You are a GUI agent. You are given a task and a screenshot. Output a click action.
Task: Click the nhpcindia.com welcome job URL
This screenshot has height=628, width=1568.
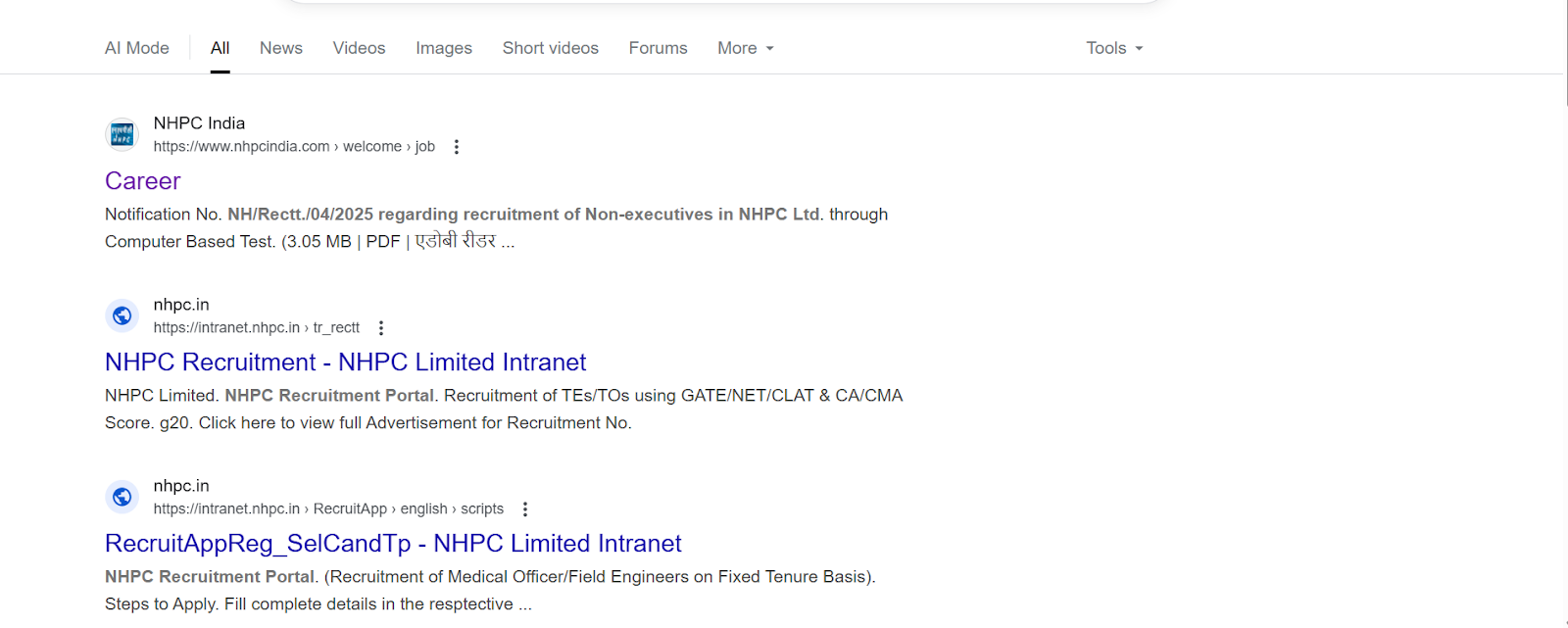point(294,147)
